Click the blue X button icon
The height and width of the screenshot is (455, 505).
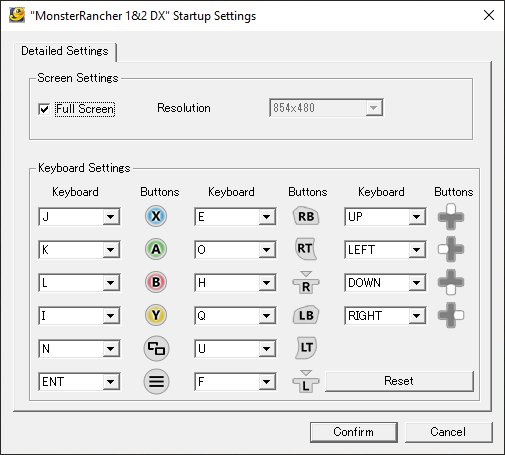point(156,216)
